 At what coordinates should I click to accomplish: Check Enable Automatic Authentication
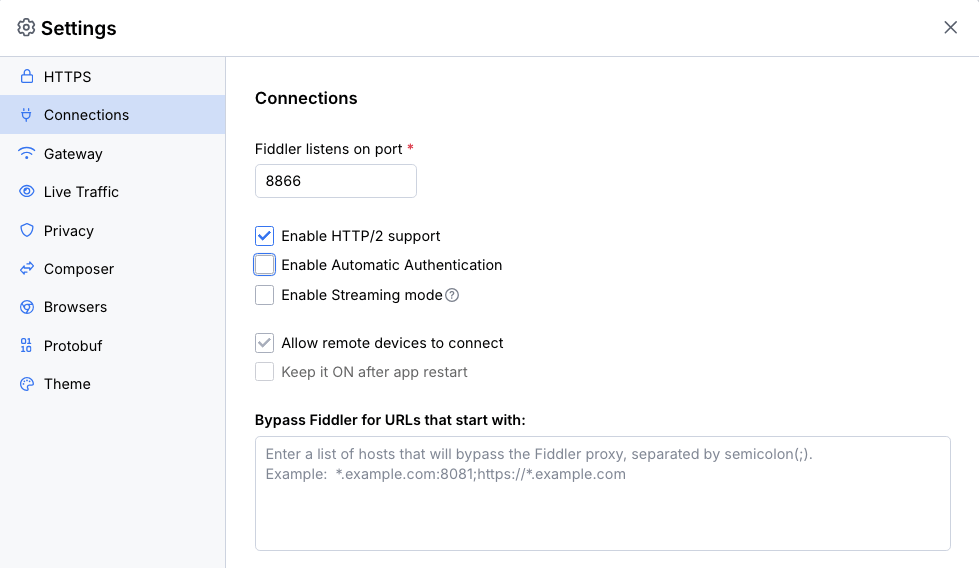click(x=264, y=265)
